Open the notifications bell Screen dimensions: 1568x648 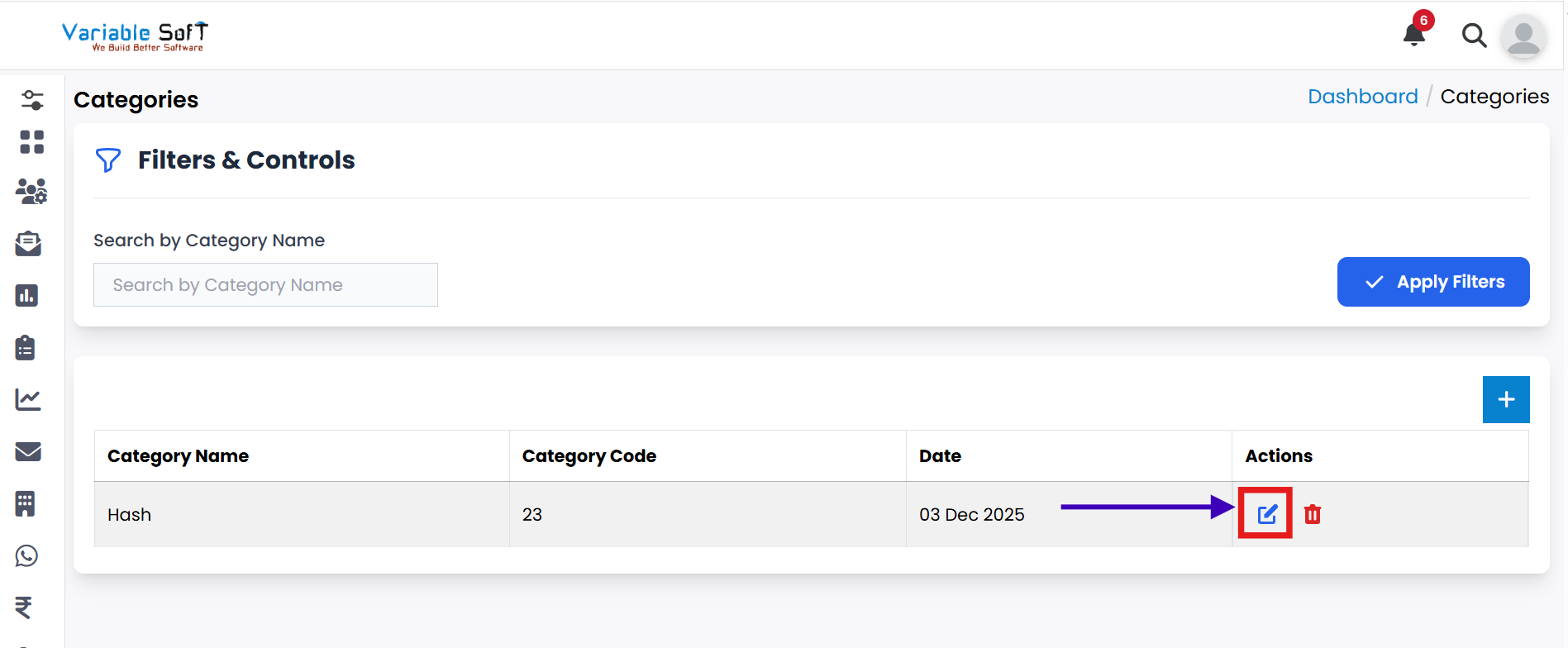pos(1414,35)
